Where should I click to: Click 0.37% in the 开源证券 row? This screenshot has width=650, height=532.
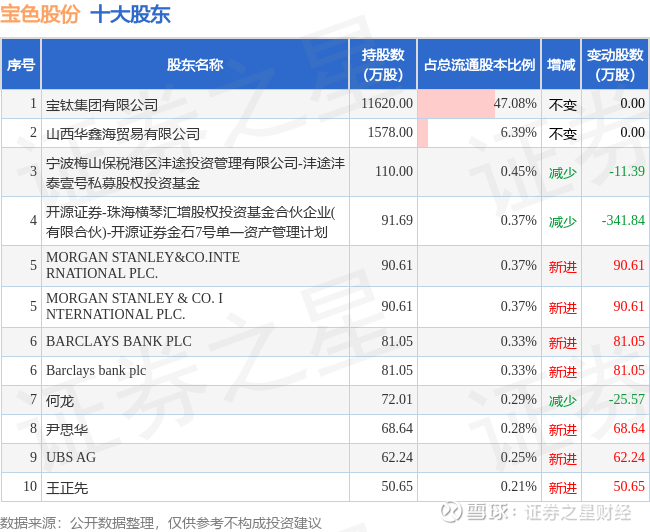pyautogui.click(x=519, y=220)
